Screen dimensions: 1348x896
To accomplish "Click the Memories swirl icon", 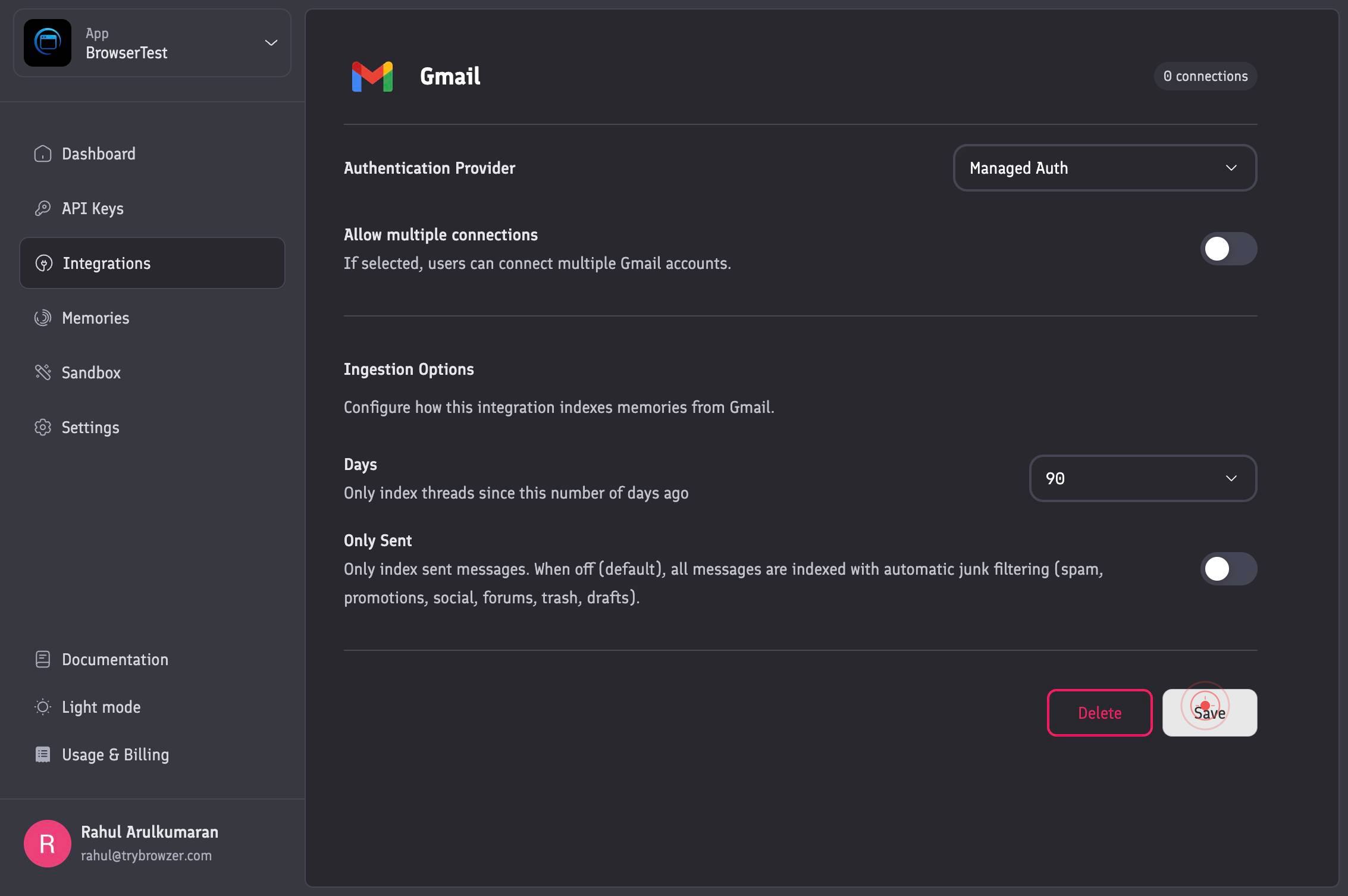I will 43,318.
